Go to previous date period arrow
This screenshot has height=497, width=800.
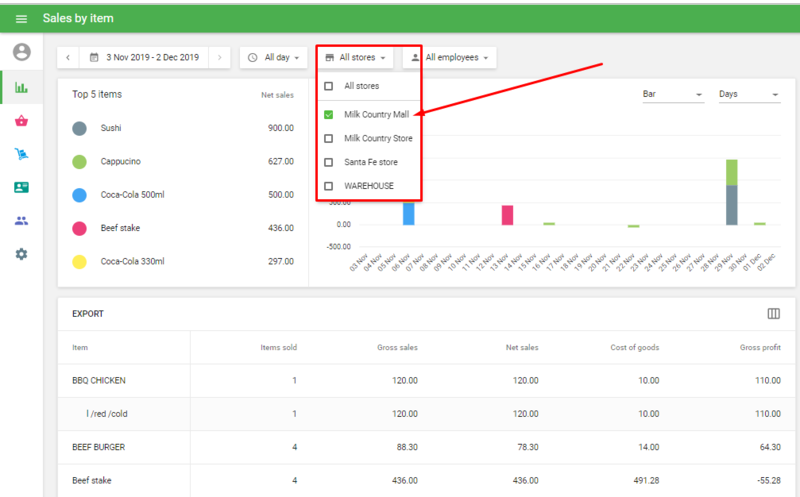68,58
